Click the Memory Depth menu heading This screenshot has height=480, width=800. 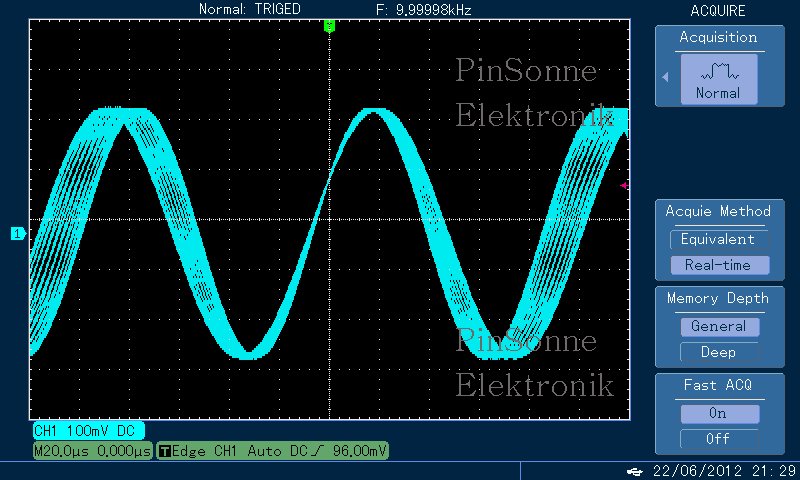coord(718,298)
